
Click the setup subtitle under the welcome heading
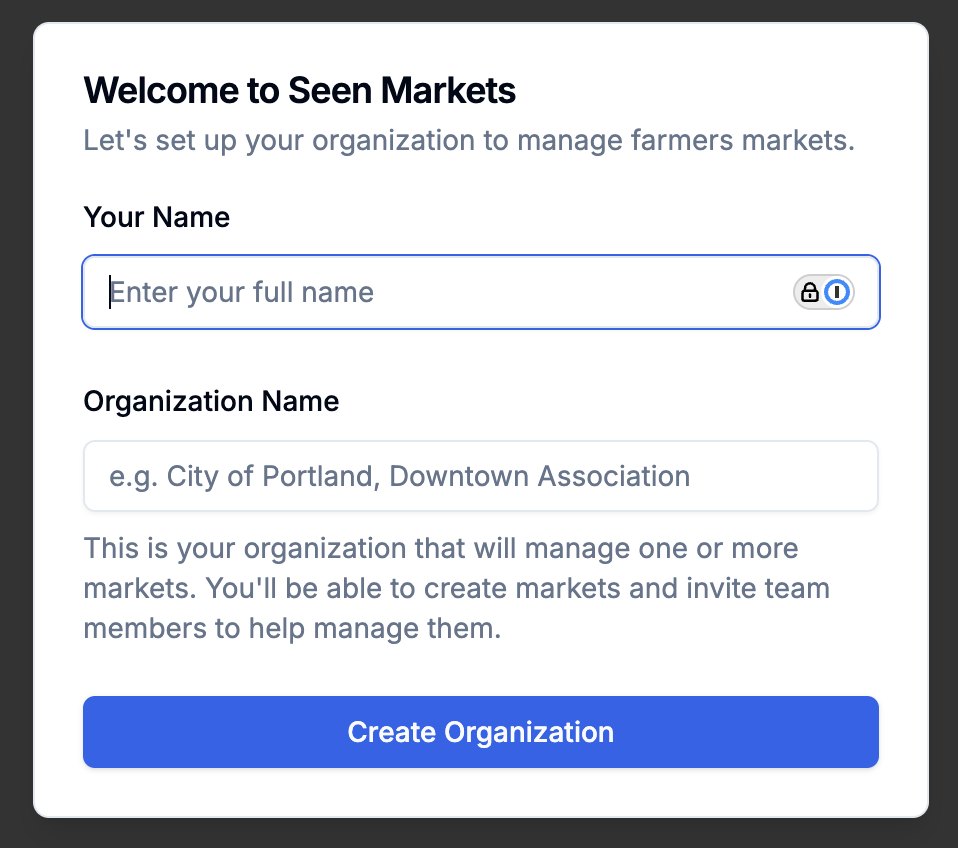click(x=468, y=140)
